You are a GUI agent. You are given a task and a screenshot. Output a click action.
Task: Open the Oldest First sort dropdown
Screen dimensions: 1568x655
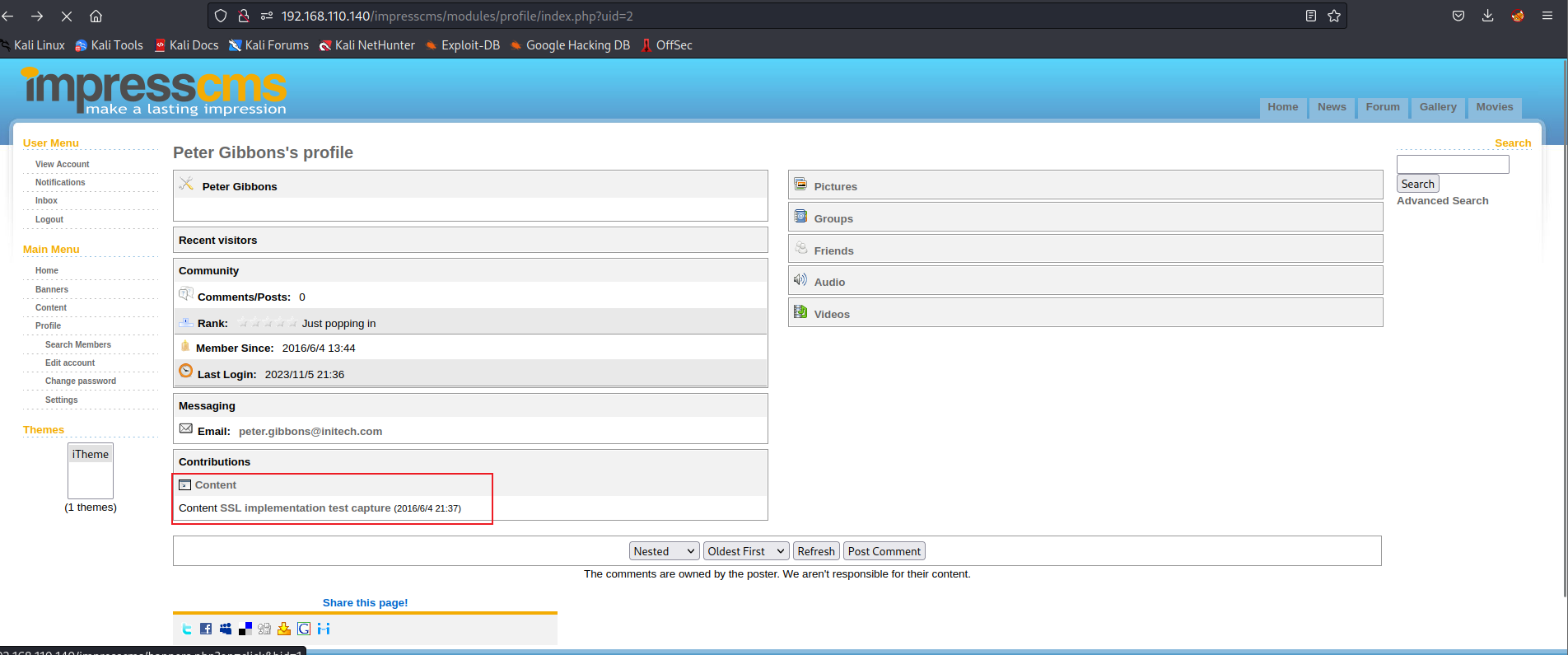(746, 551)
